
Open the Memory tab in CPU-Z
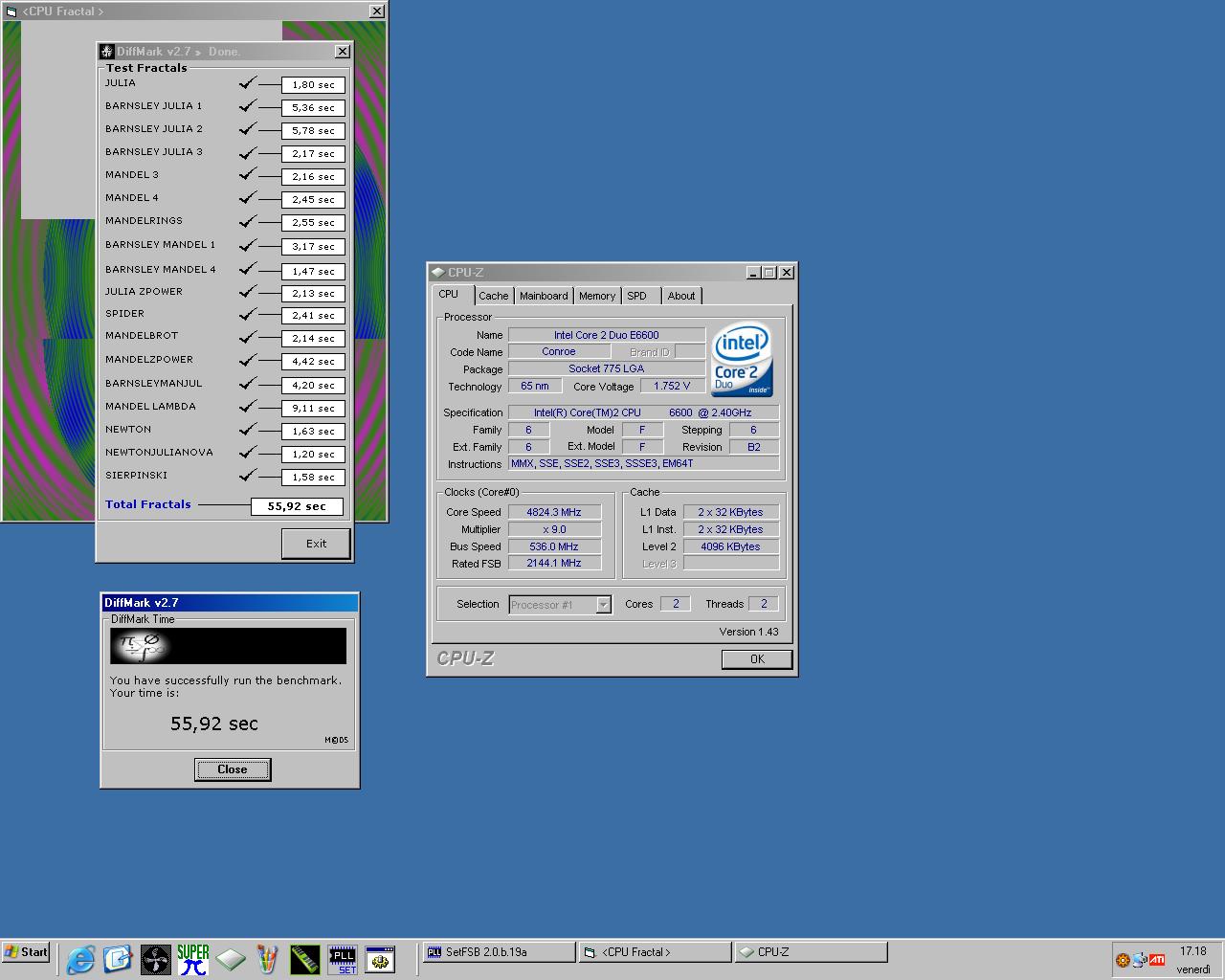click(x=597, y=297)
